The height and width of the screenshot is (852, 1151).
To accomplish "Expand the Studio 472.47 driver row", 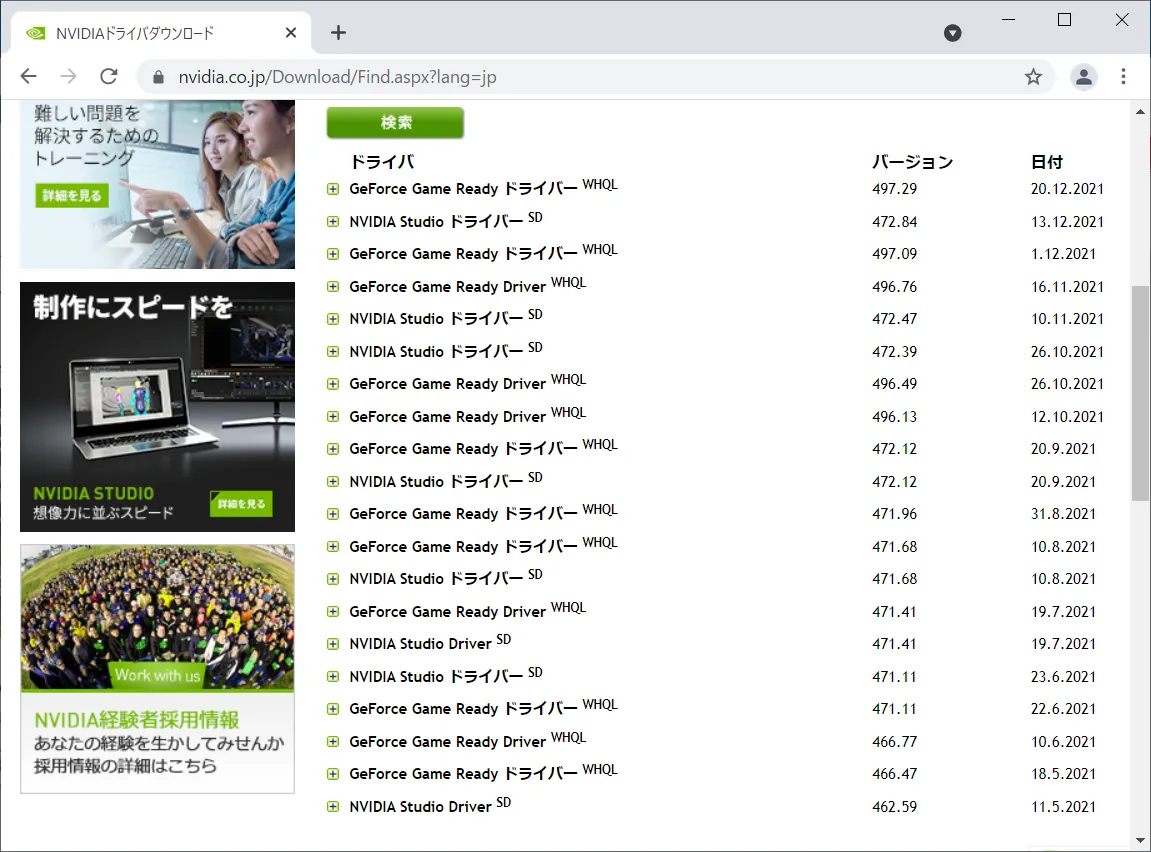I will tap(333, 319).
